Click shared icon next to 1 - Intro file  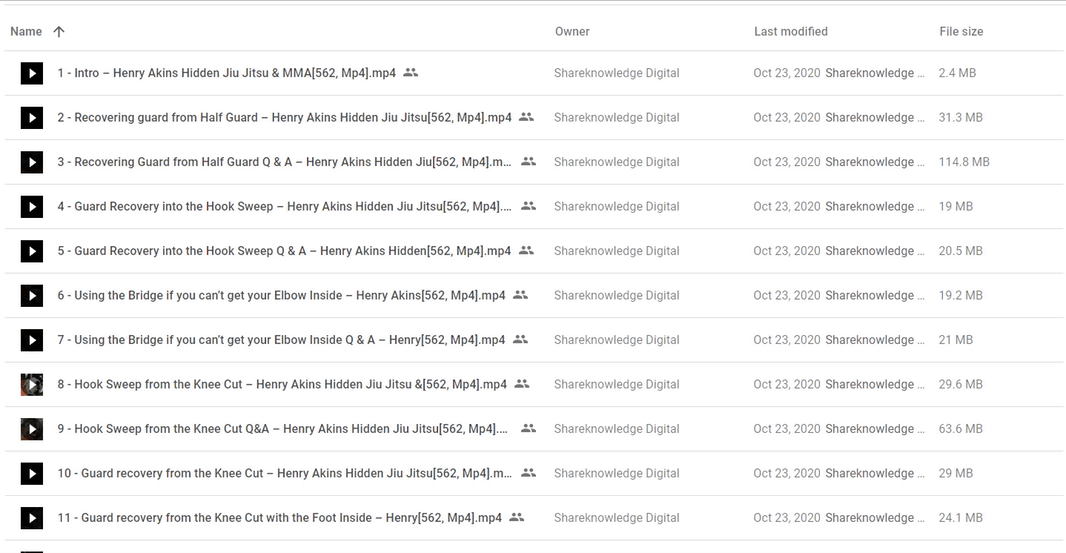pos(411,72)
